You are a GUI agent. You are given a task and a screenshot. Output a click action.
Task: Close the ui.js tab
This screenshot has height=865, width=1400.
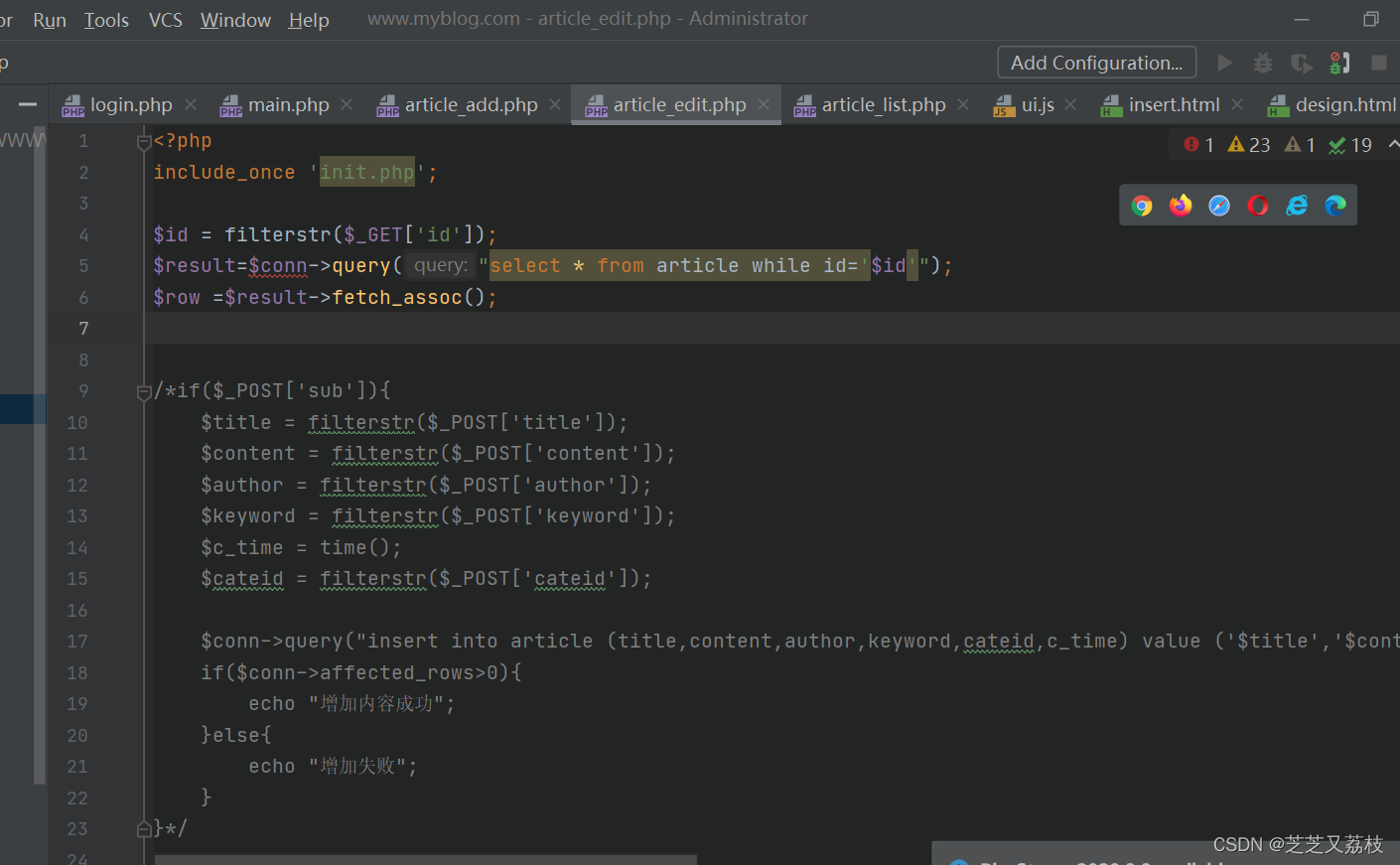point(1070,104)
